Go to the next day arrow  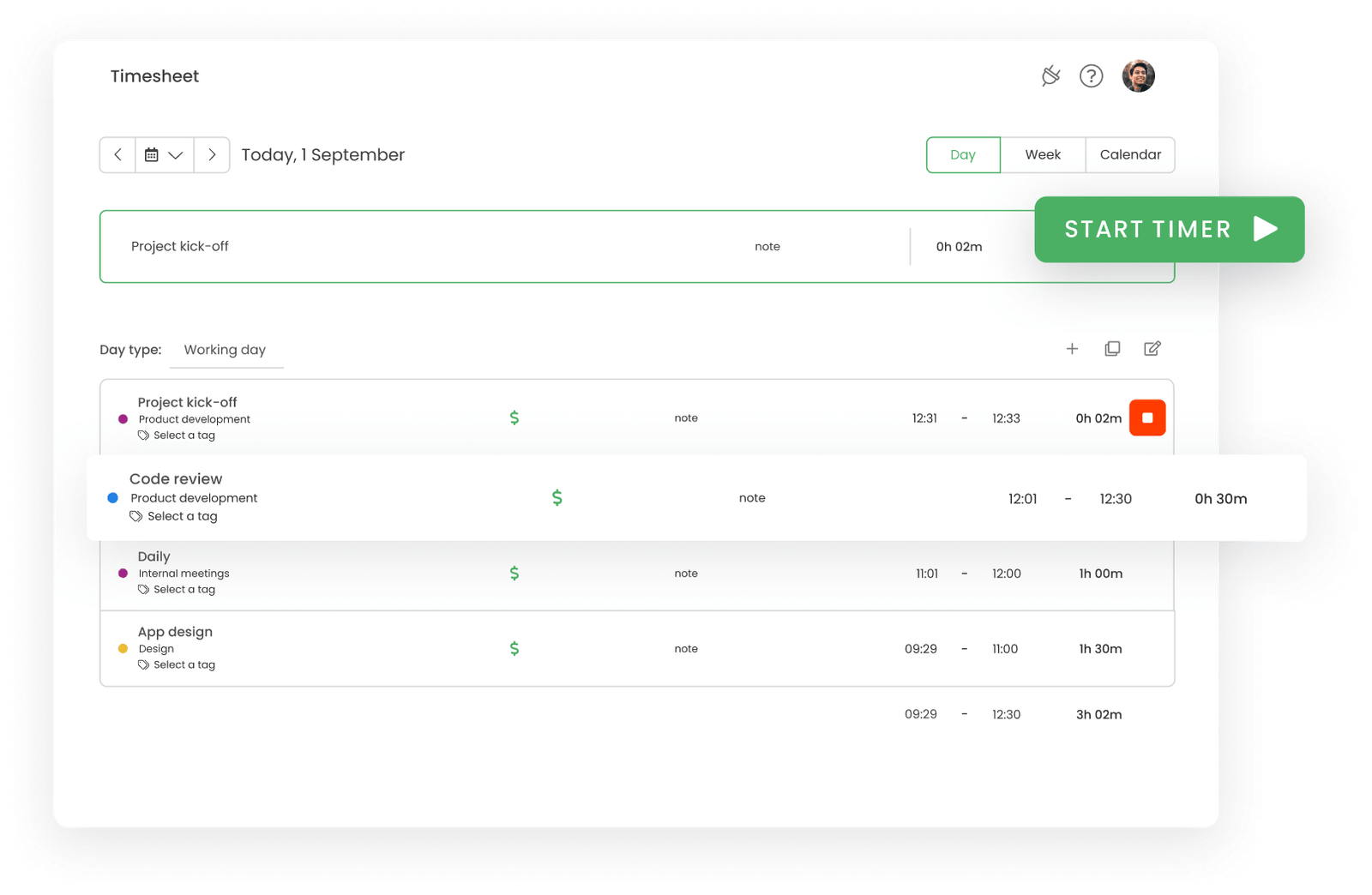212,155
